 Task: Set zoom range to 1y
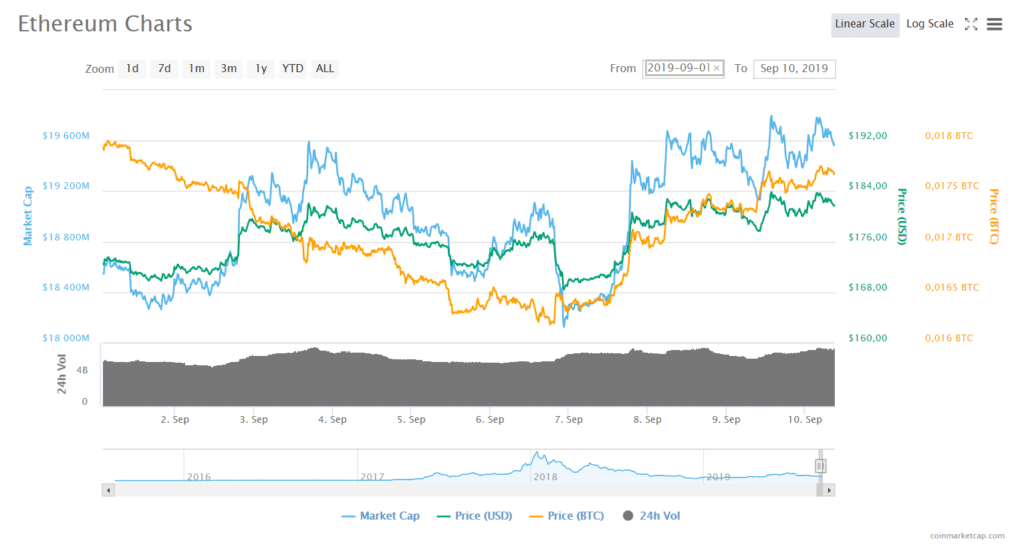261,69
